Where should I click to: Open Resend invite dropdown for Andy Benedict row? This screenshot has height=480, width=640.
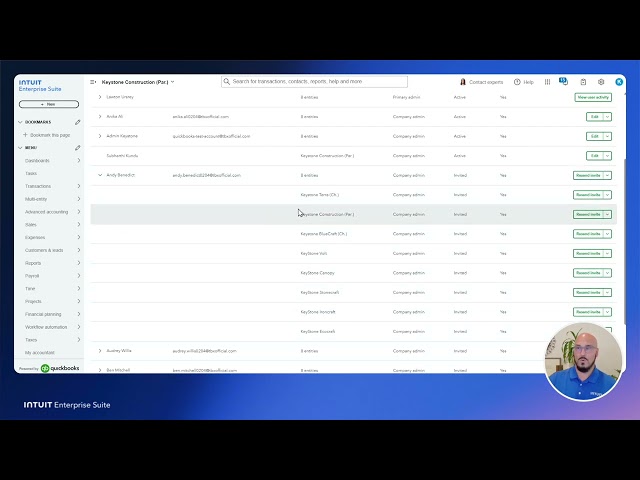click(x=607, y=175)
